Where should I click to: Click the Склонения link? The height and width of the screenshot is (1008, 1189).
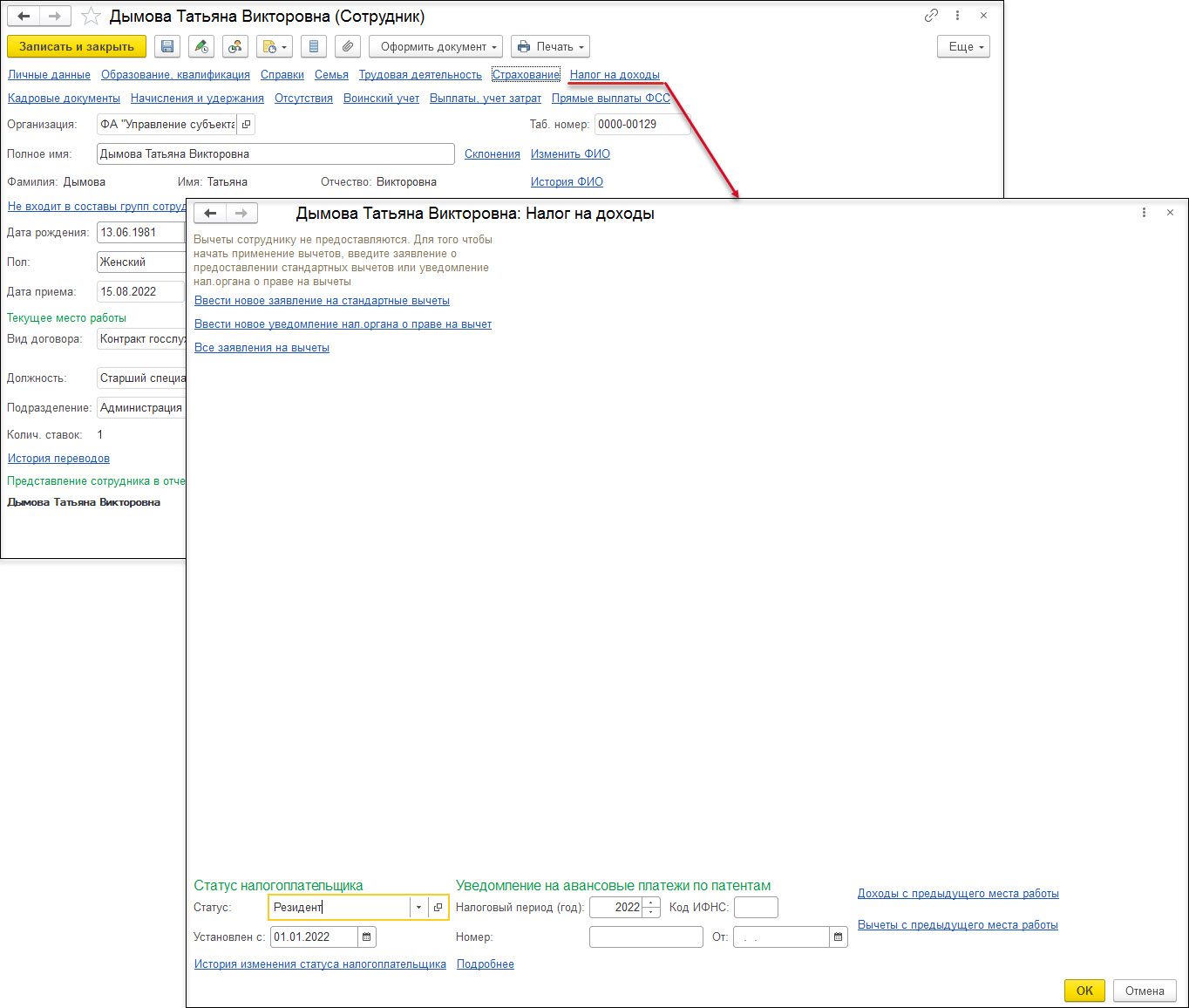(493, 154)
